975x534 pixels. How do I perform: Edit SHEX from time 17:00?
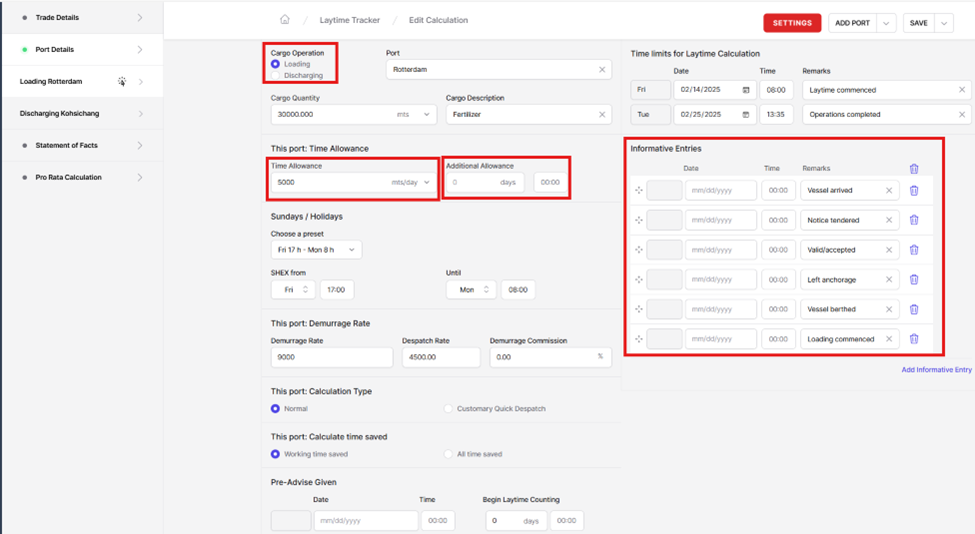(336, 290)
